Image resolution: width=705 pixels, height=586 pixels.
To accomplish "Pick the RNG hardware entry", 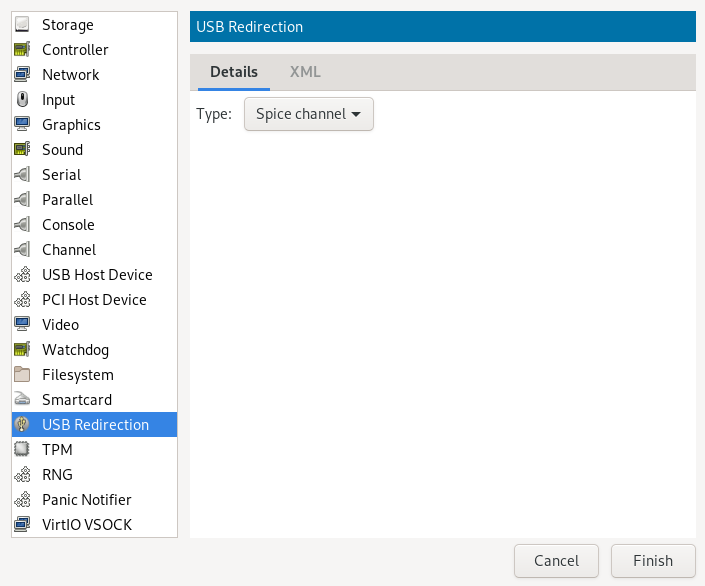I will tap(57, 475).
